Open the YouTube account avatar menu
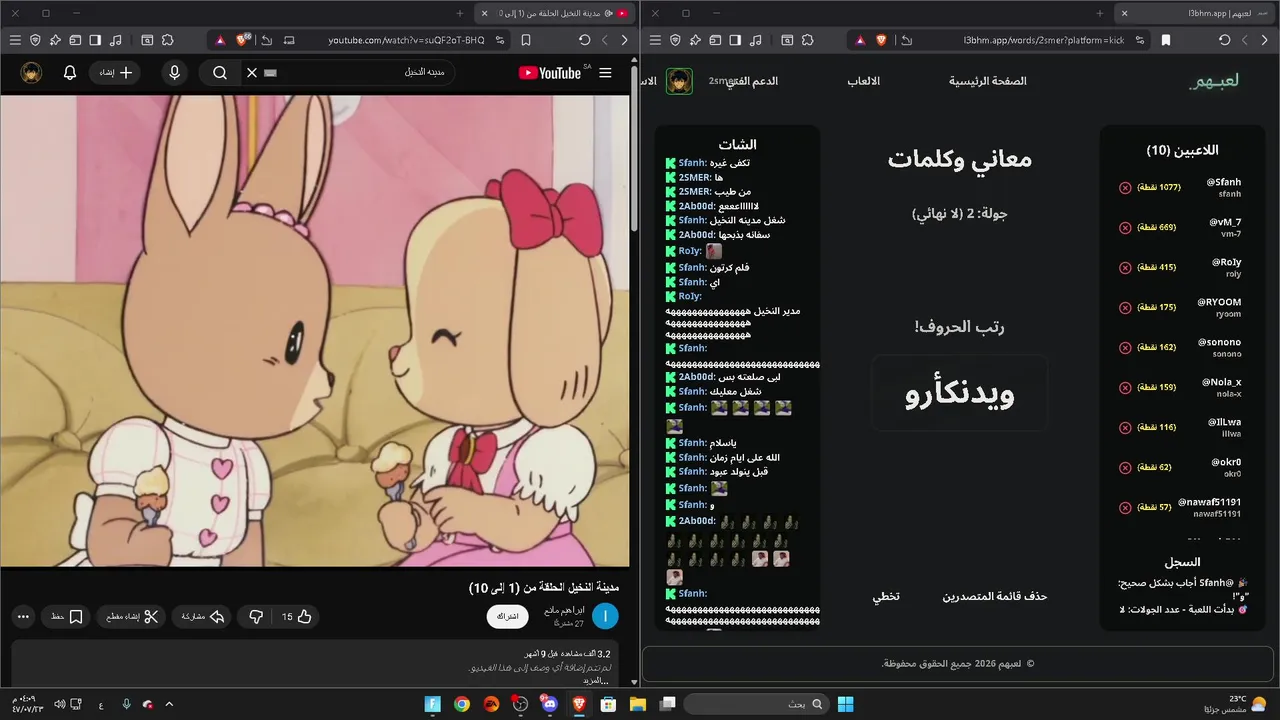This screenshot has height=720, width=1280. click(31, 73)
